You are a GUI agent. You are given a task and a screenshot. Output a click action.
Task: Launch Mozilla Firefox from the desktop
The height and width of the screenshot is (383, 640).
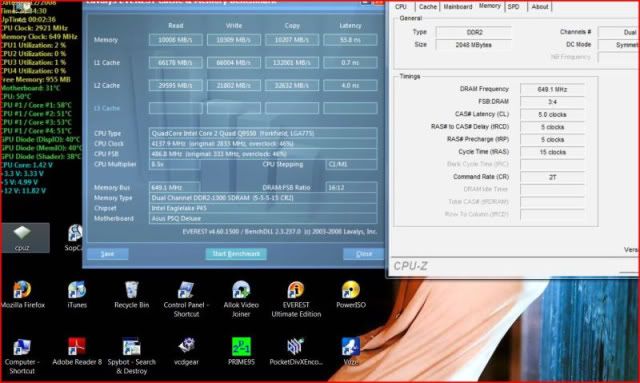point(22,294)
